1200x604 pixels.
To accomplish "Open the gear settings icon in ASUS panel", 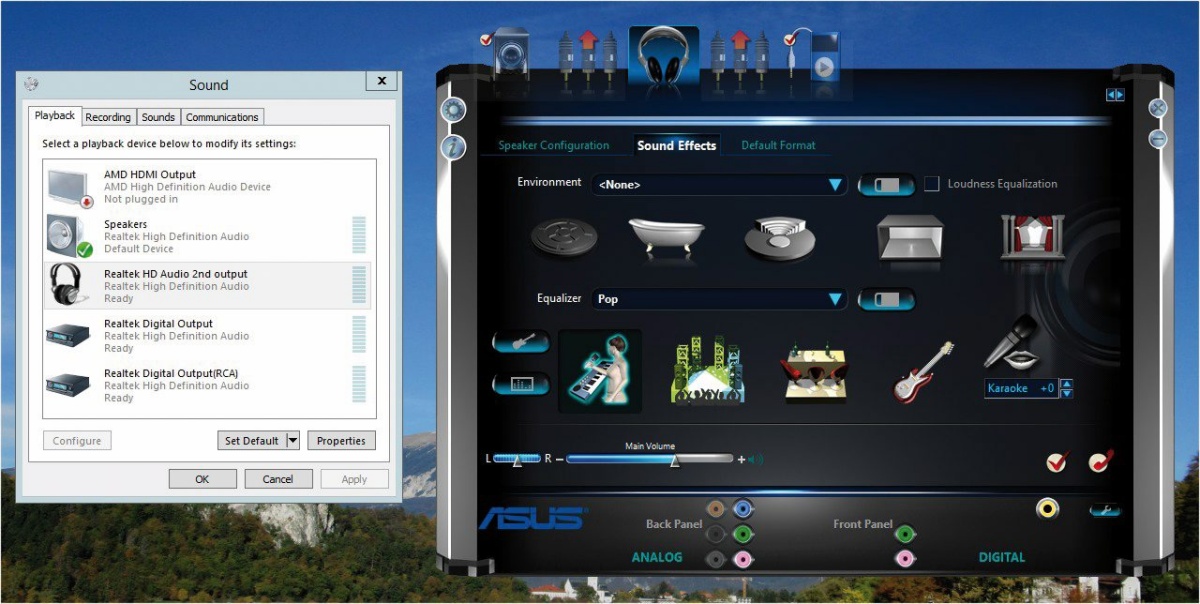I will coord(453,110).
